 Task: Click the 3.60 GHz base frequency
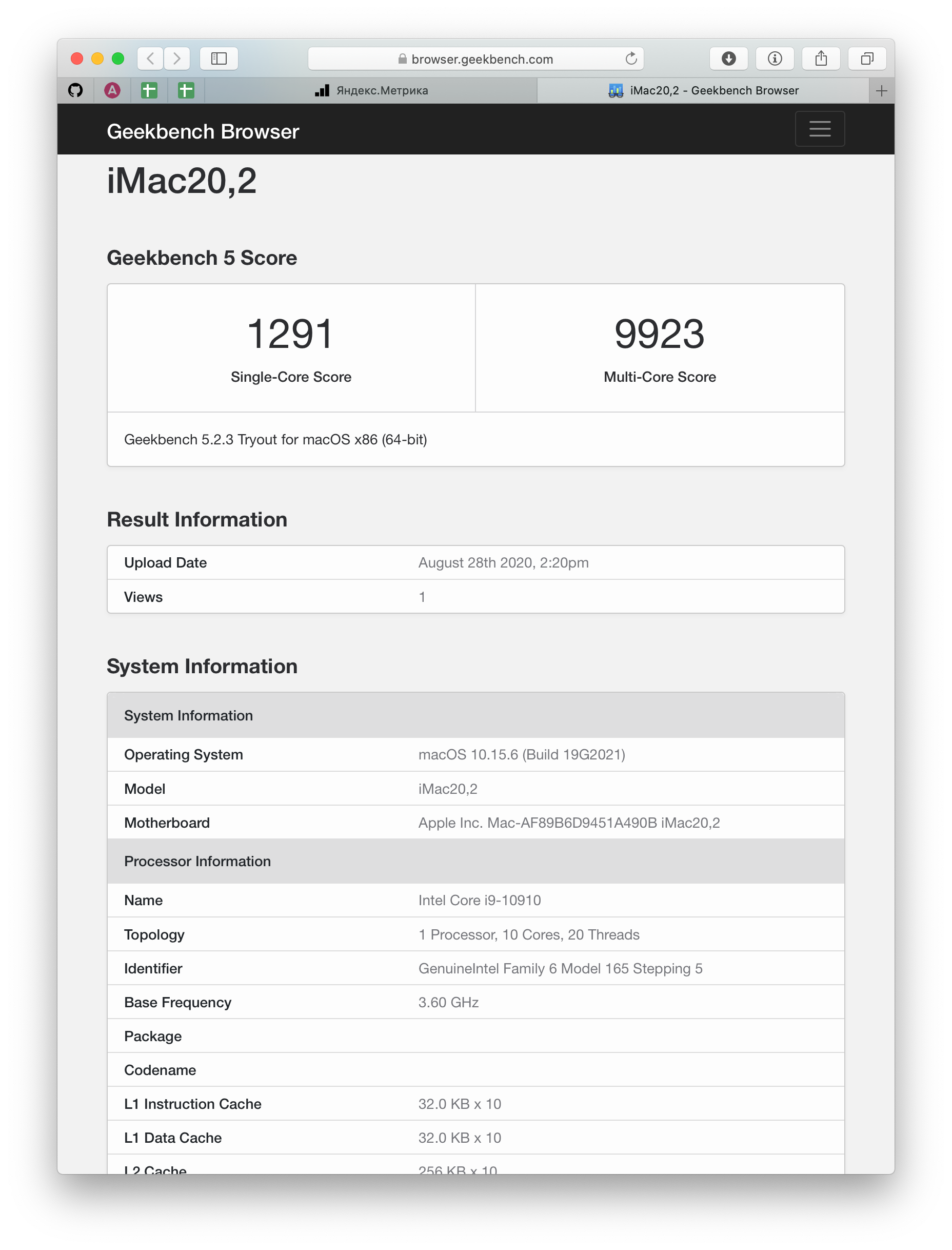[448, 1002]
